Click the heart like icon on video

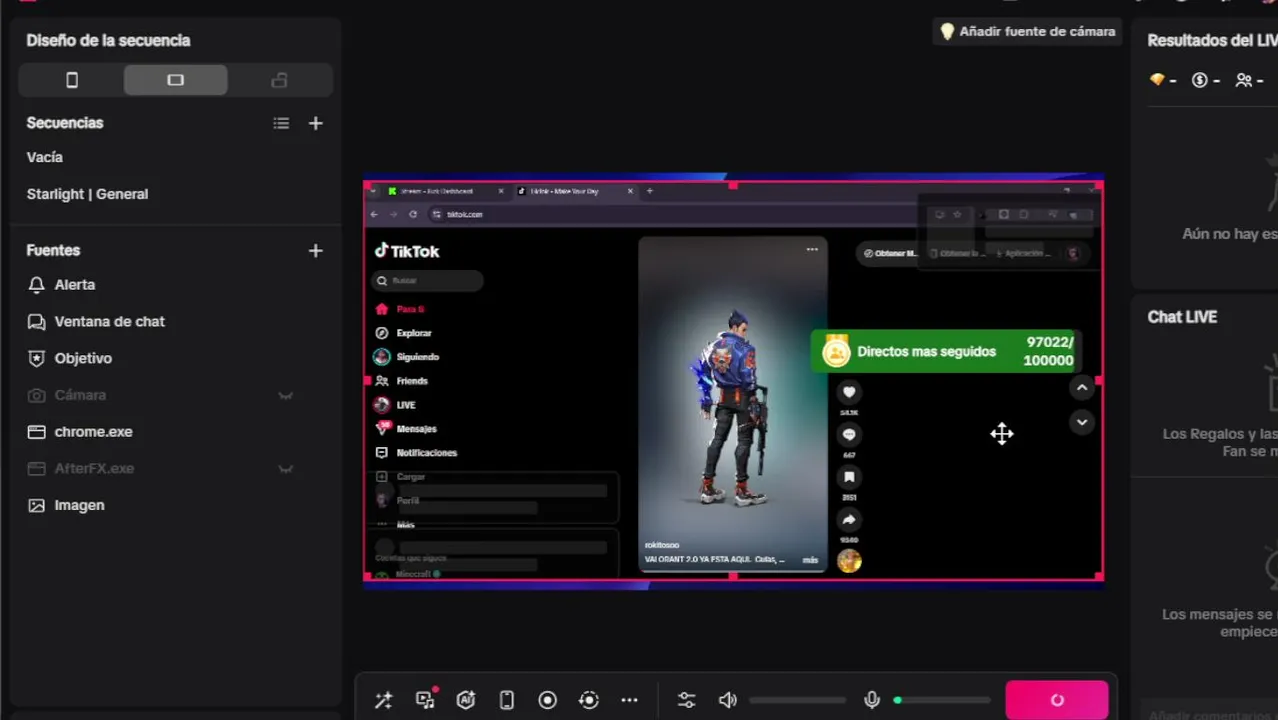tap(849, 392)
